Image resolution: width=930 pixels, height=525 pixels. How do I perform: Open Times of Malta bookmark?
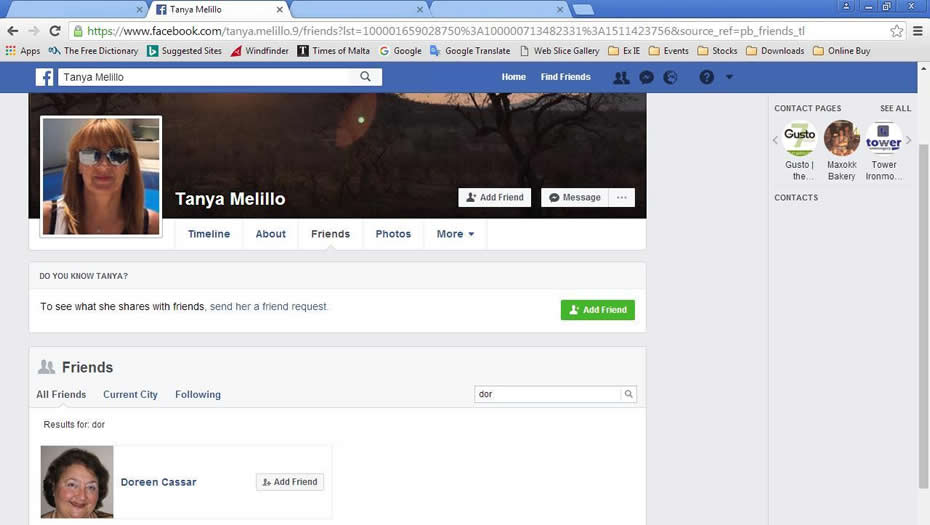333,51
